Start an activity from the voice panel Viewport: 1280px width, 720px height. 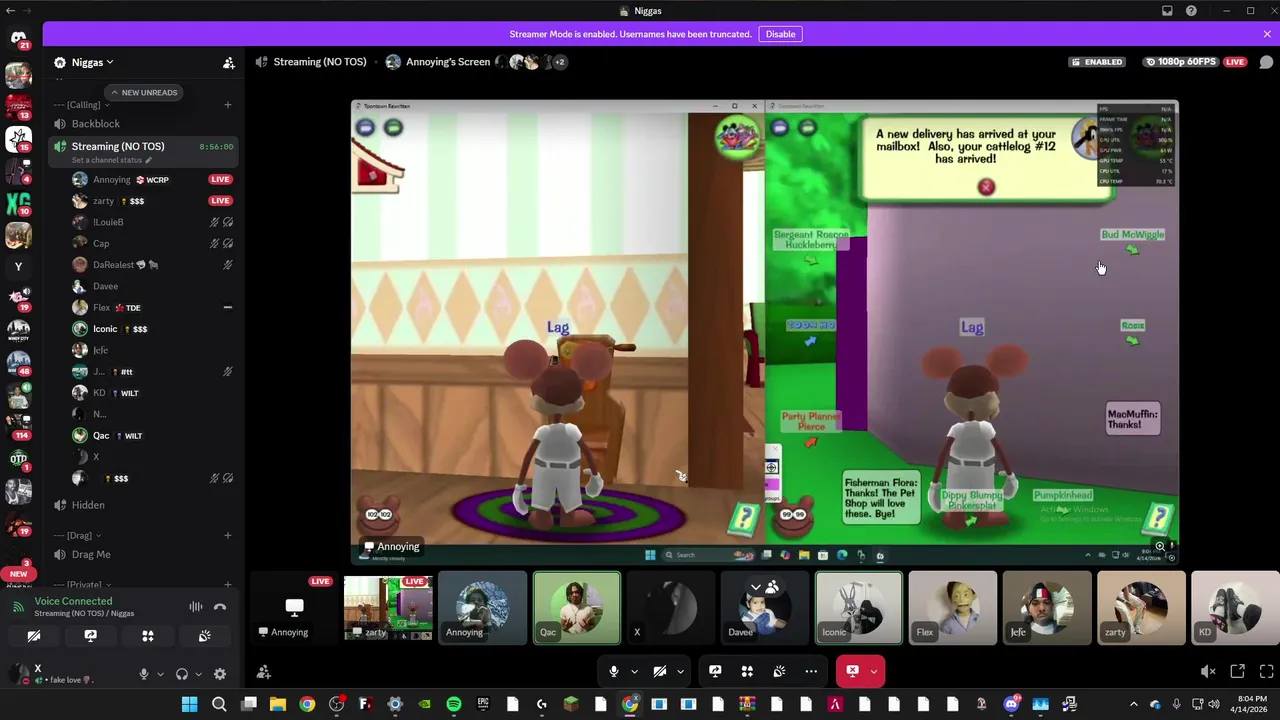(x=147, y=636)
